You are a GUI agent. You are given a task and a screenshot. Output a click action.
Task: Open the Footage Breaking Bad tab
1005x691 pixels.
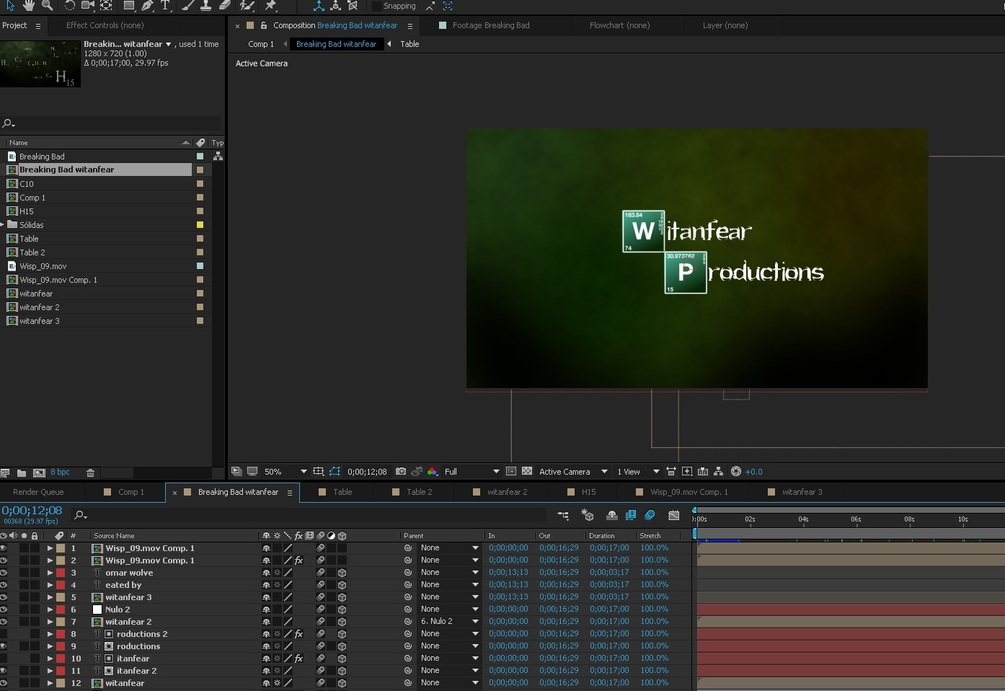click(490, 26)
